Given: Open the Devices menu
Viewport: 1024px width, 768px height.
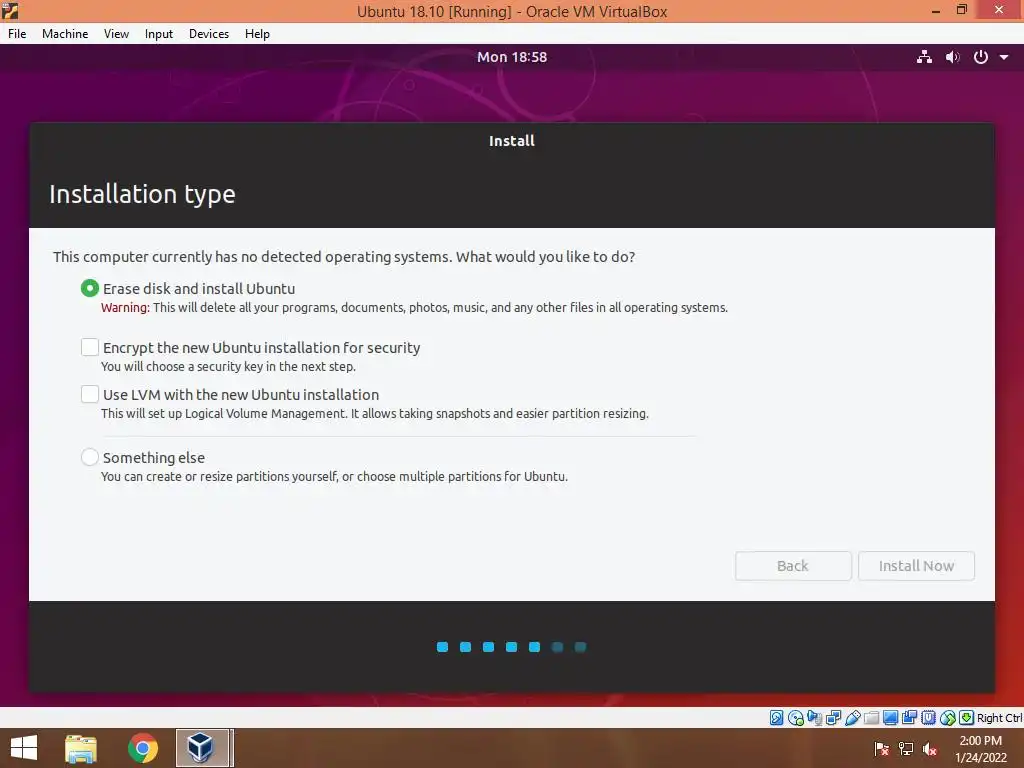Looking at the screenshot, I should click(208, 34).
